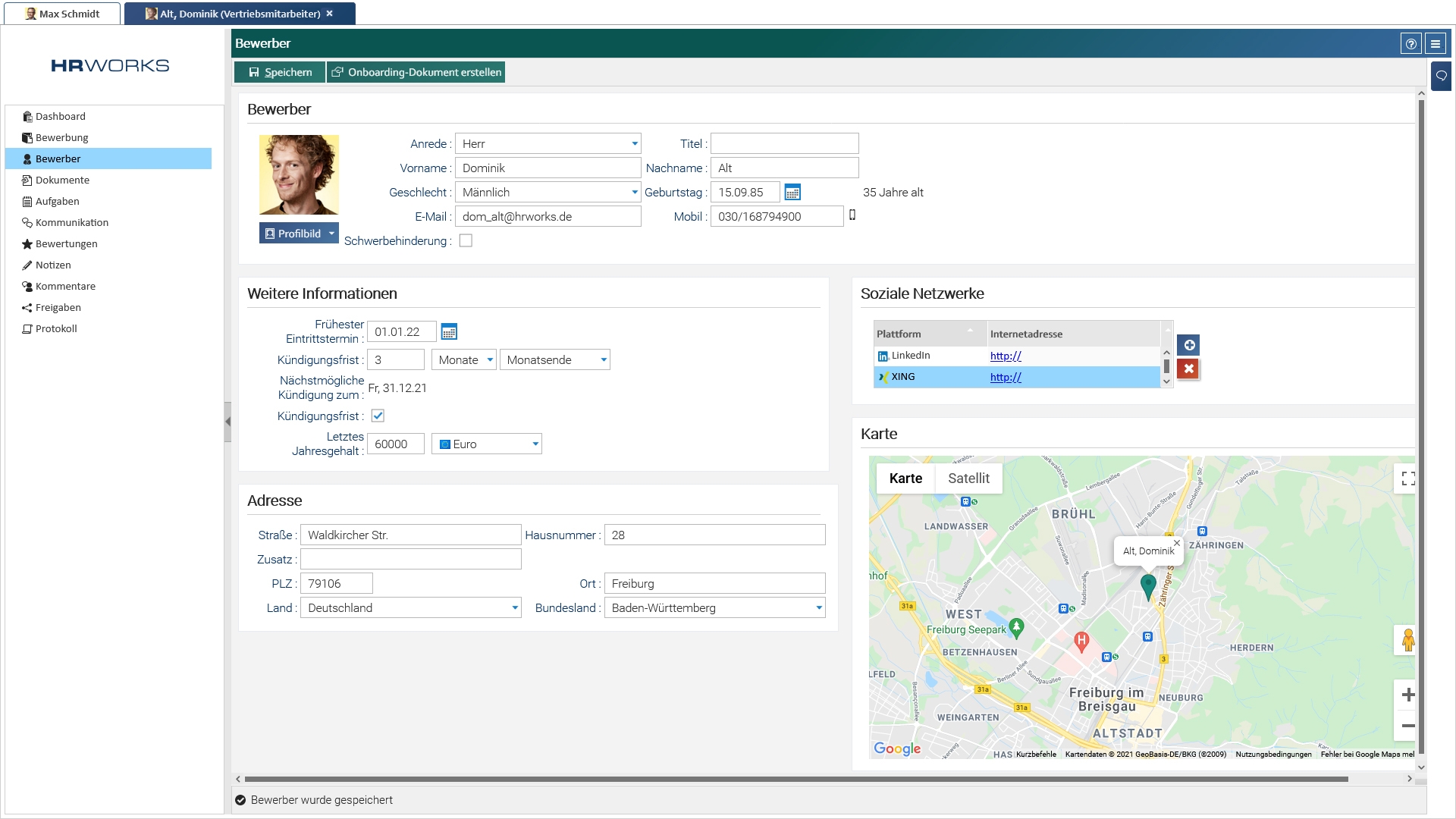Zoom in on the map

pyautogui.click(x=1408, y=695)
